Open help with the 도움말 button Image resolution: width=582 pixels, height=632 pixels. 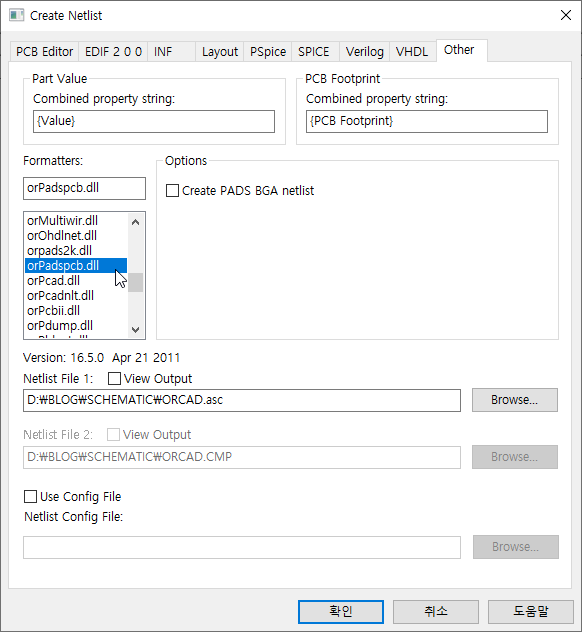(530, 611)
